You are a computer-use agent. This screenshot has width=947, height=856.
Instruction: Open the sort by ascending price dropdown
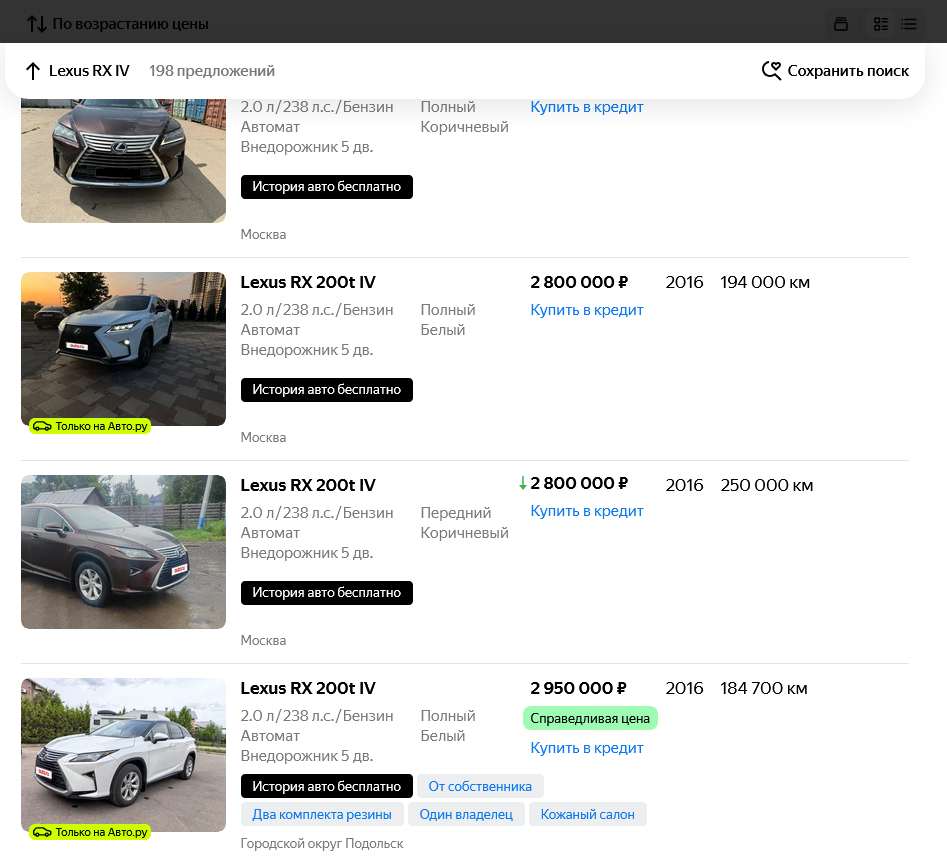point(118,24)
